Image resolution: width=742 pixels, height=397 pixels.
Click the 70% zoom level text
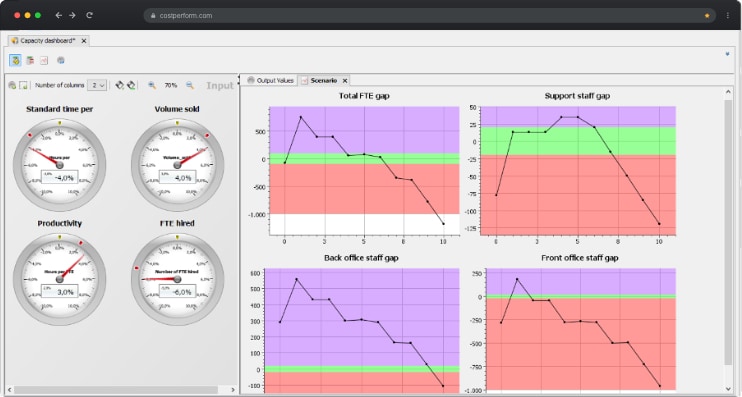171,85
